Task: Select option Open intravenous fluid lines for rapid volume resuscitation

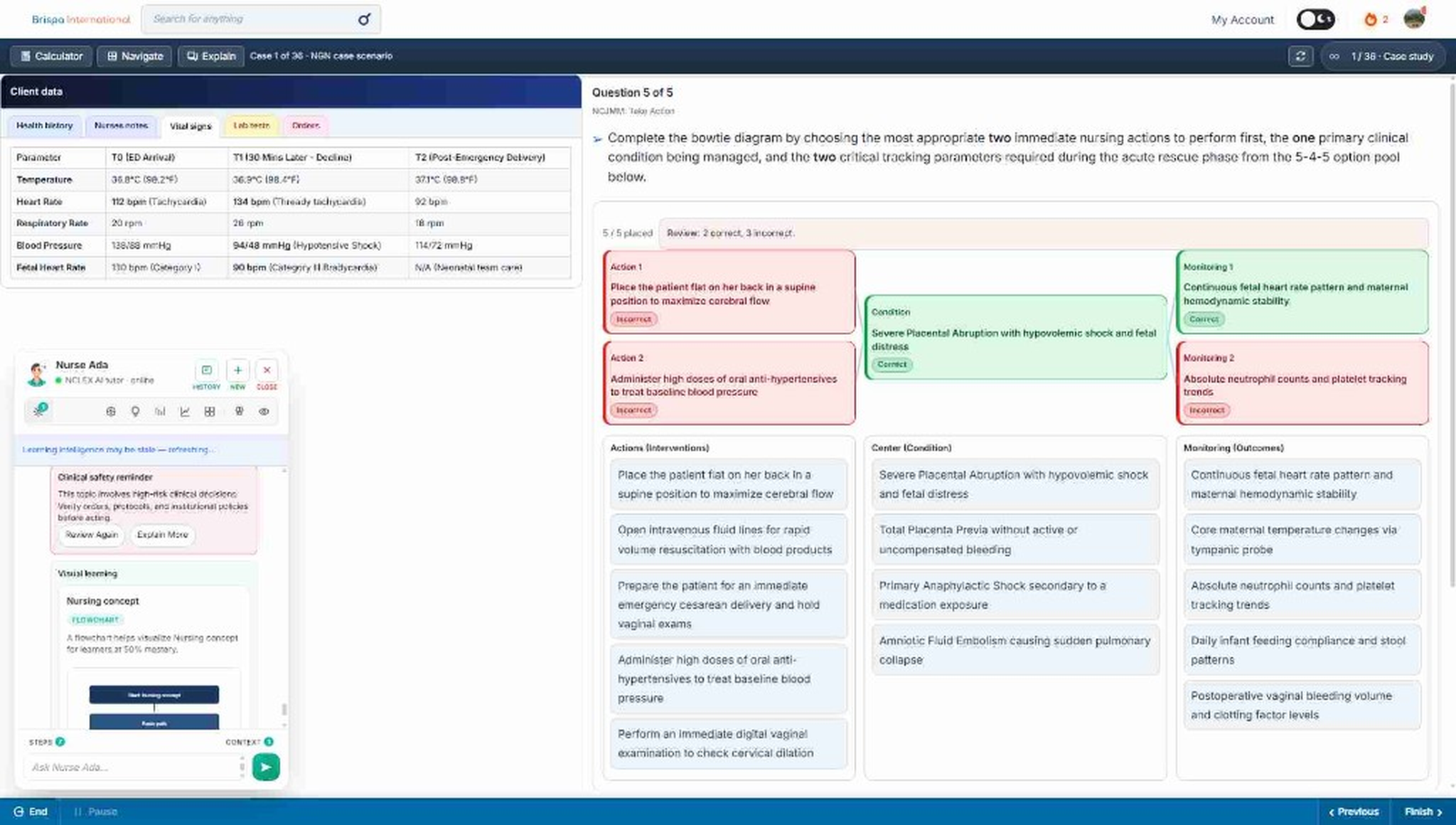Action: tap(728, 540)
